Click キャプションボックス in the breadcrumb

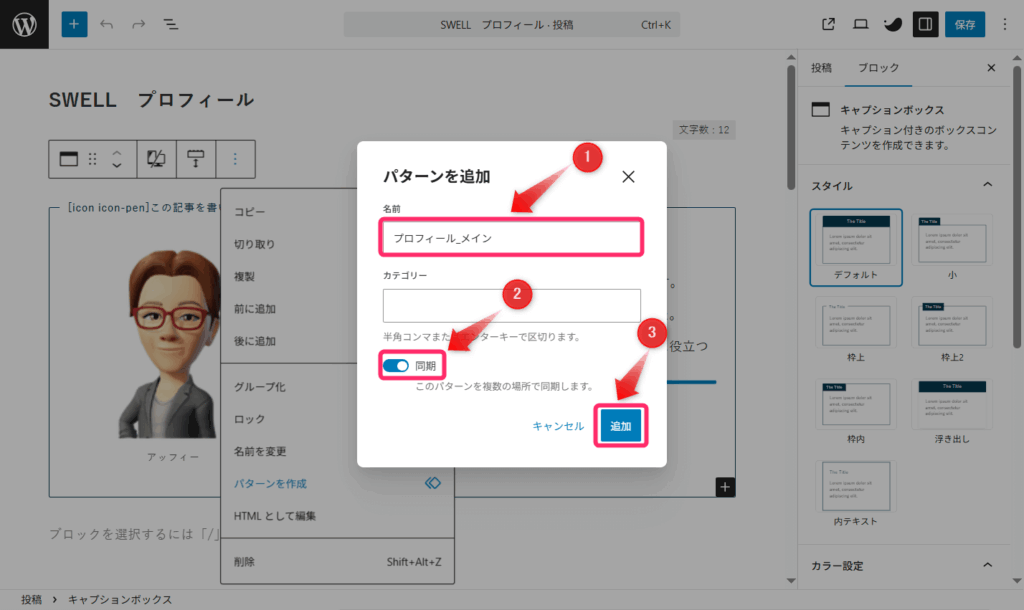(120, 600)
